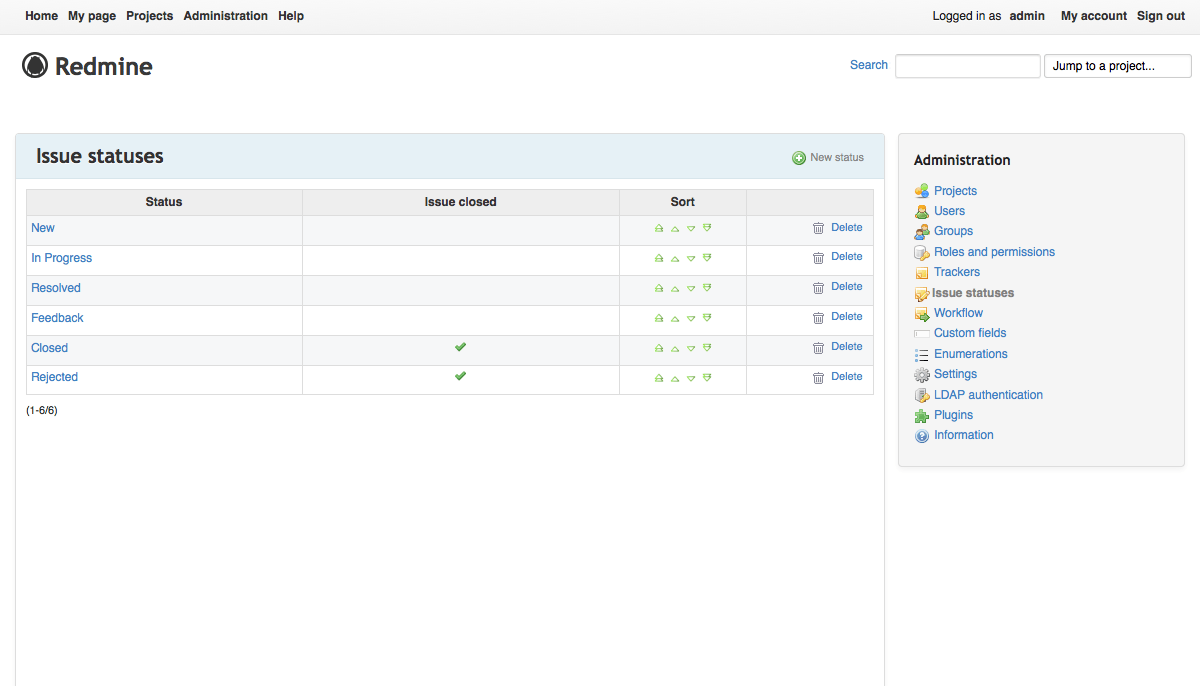Move the New status down one
This screenshot has height=686, width=1200.
coord(691,228)
